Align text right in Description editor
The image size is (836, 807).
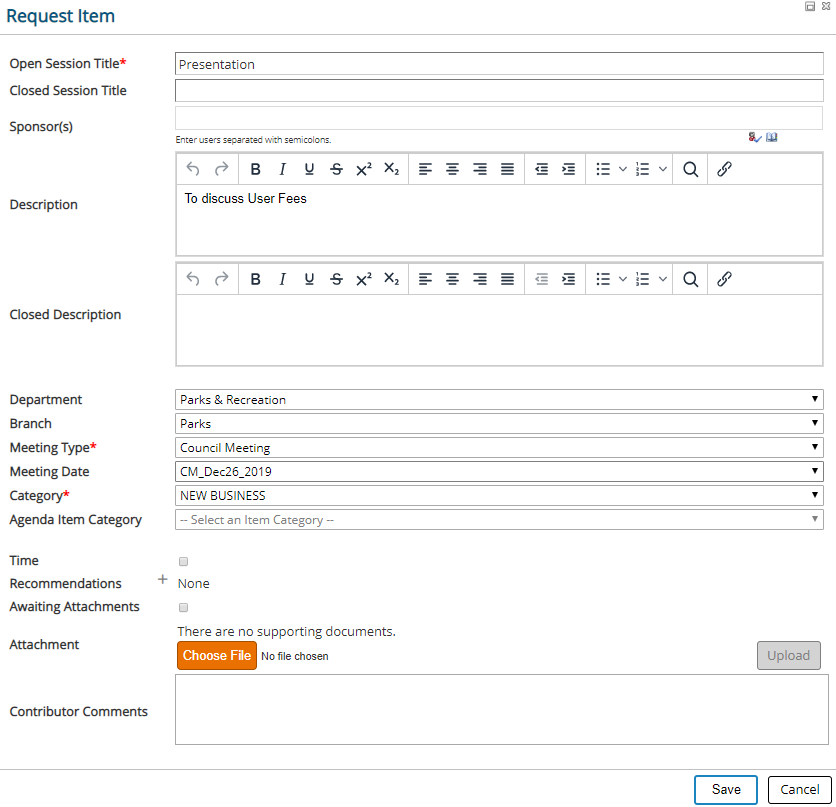click(480, 170)
